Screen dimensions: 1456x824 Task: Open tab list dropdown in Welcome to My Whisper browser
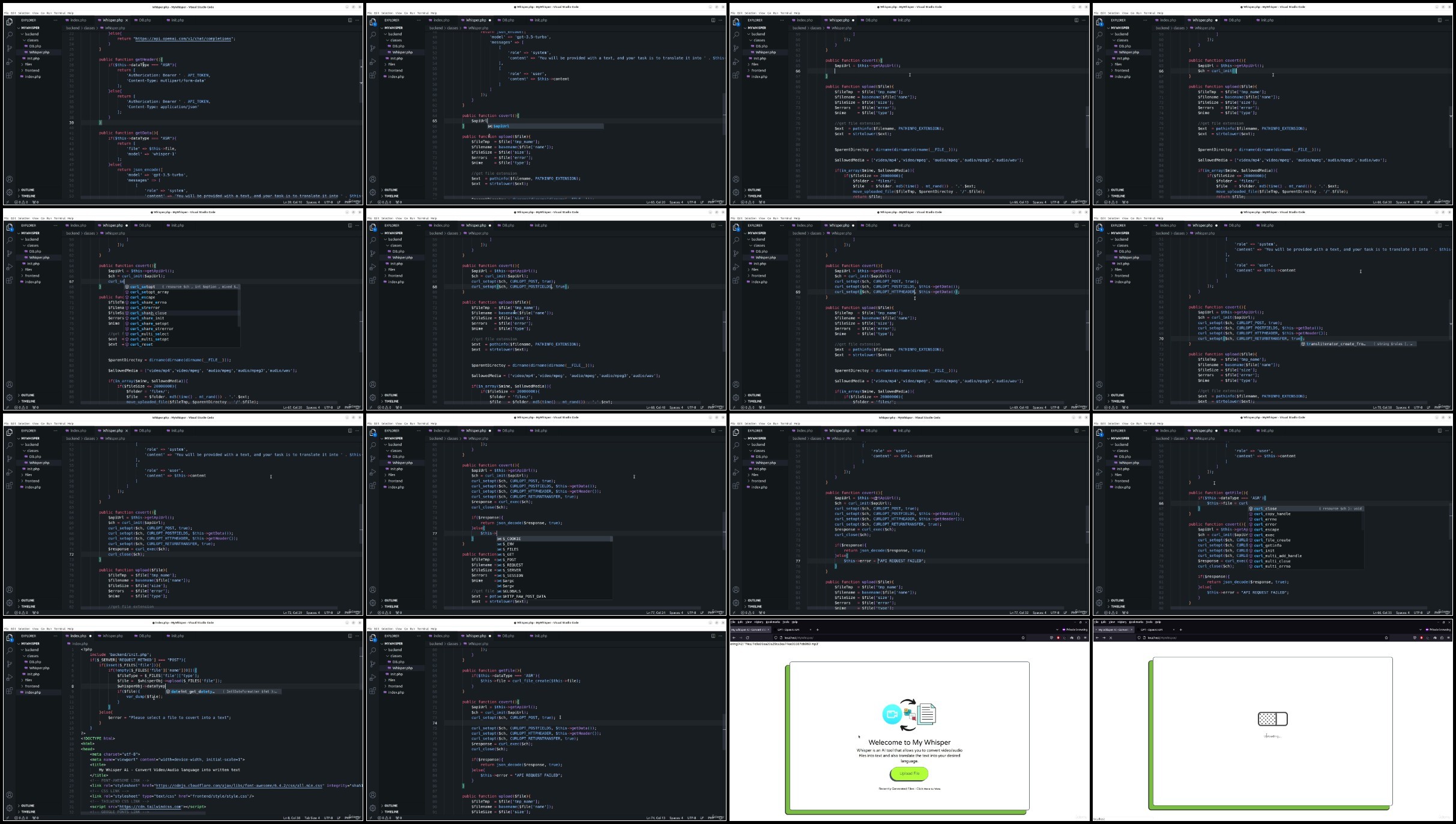point(1057,630)
